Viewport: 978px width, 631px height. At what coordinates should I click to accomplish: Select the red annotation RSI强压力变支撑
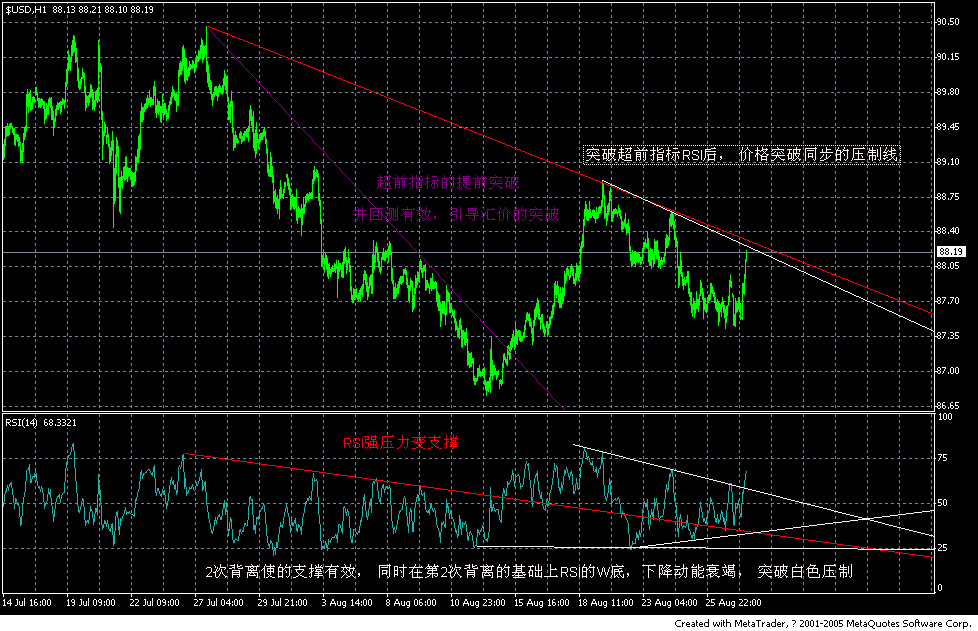[401, 443]
